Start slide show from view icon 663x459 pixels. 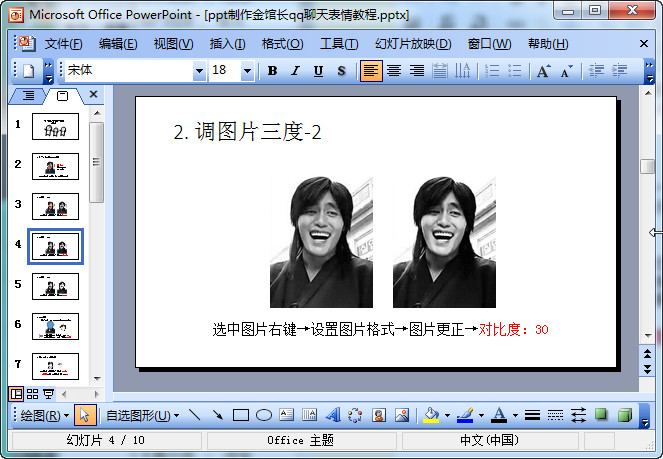coord(48,394)
